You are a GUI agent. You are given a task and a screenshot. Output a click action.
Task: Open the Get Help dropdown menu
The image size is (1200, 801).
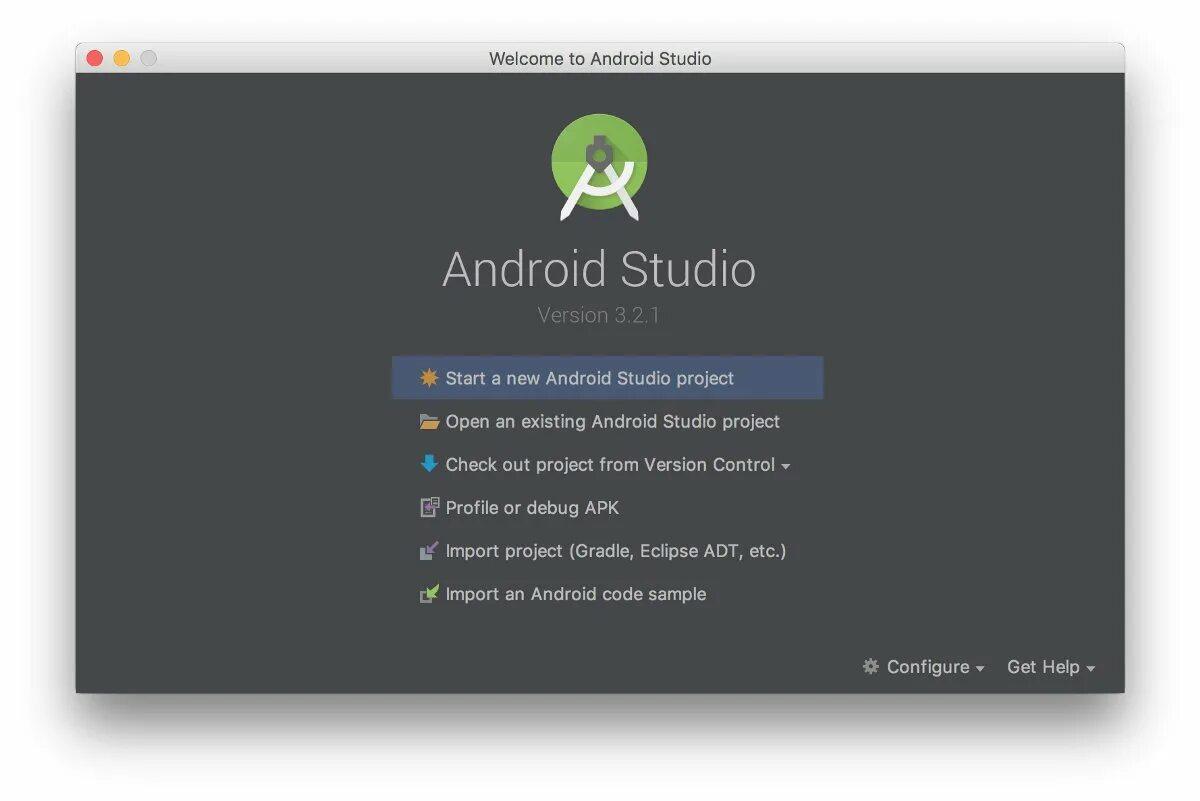(x=1051, y=667)
